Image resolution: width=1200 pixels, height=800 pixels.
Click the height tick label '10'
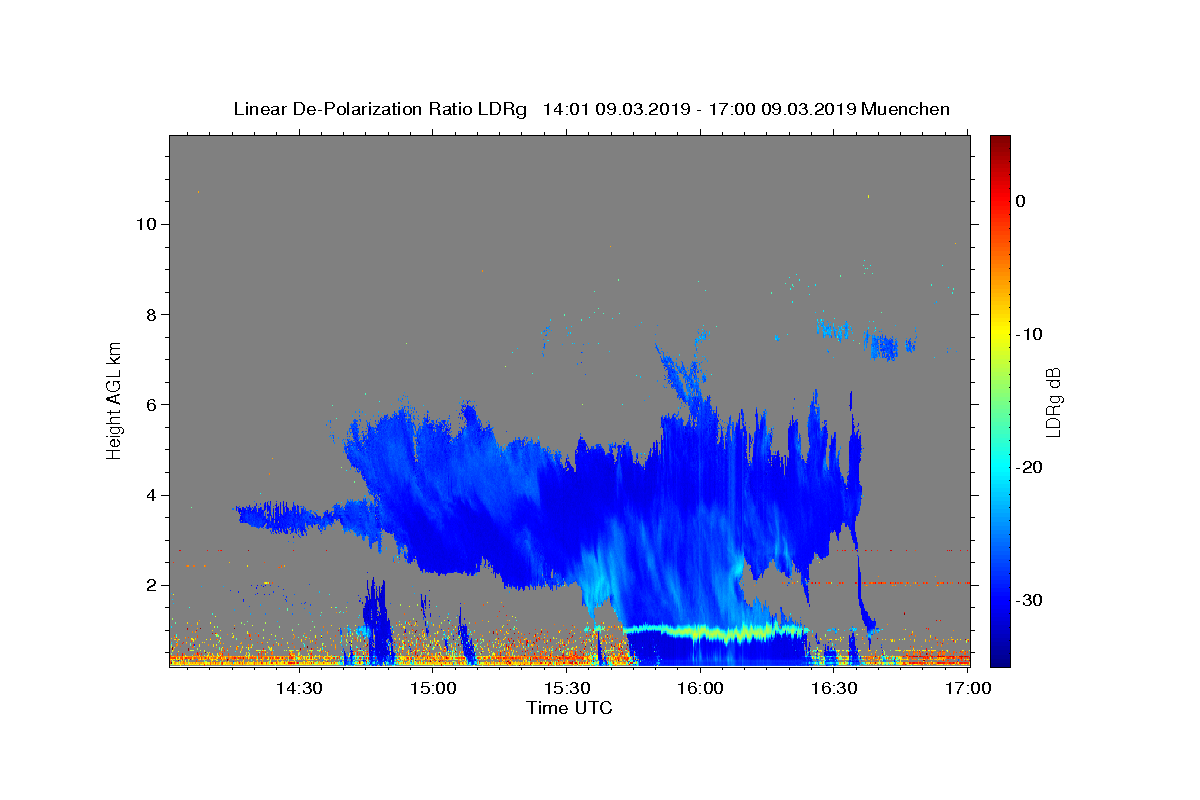coord(145,224)
